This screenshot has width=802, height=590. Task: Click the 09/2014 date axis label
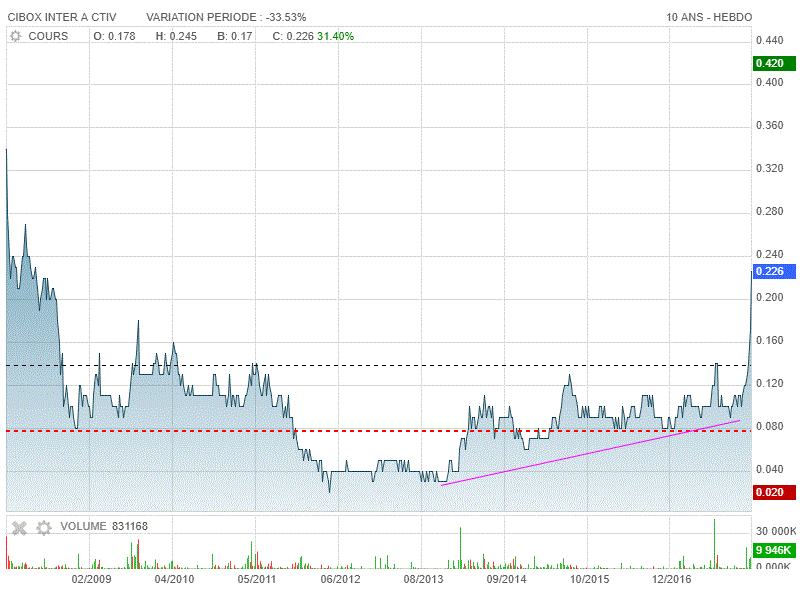tap(506, 579)
